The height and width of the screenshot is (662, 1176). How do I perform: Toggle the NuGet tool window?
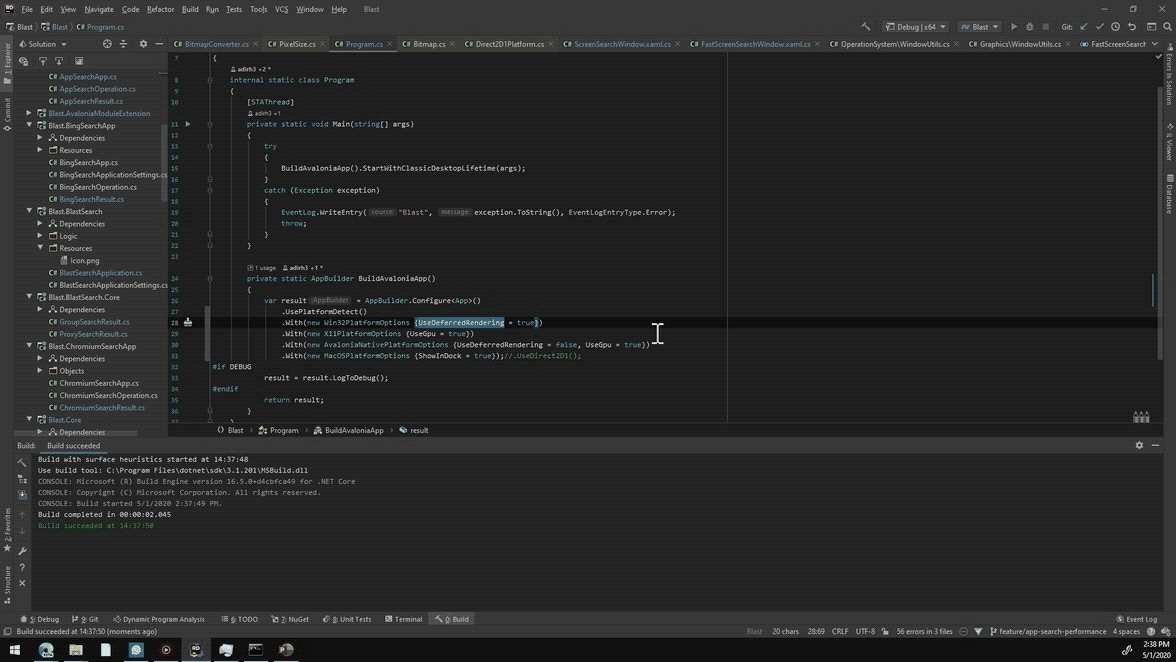pyautogui.click(x=294, y=619)
